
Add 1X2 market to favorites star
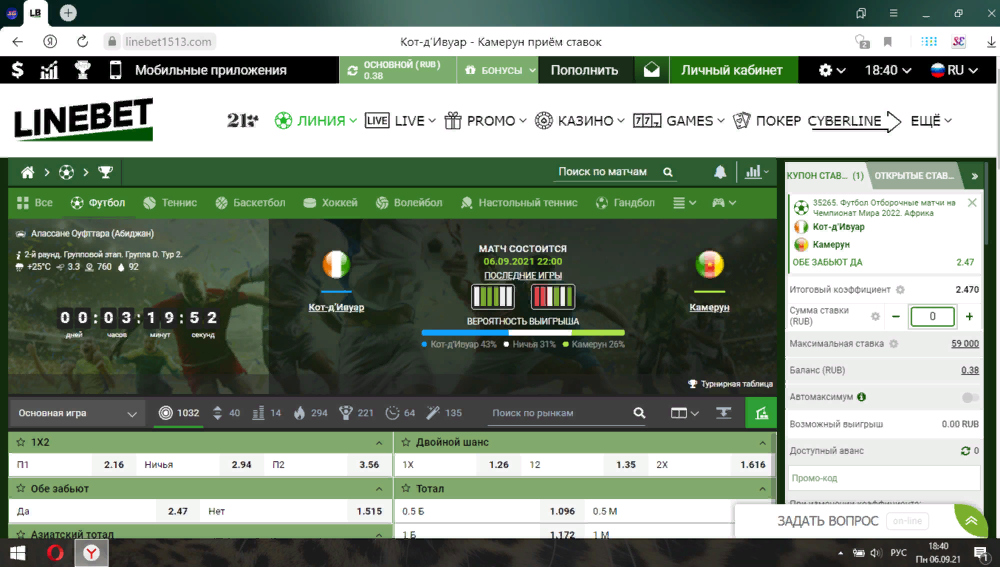[x=20, y=442]
